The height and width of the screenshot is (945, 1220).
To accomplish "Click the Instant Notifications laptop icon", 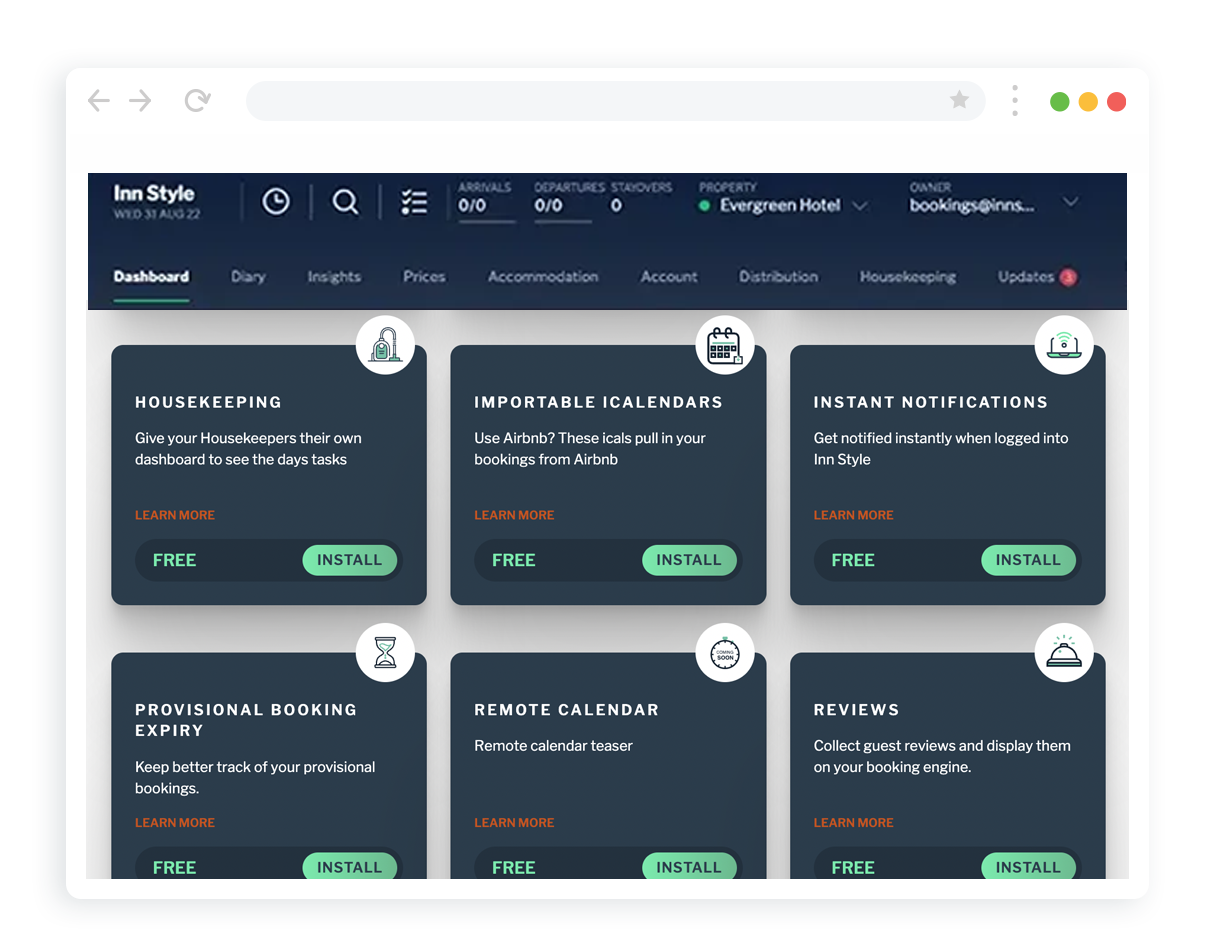I will click(x=1063, y=346).
